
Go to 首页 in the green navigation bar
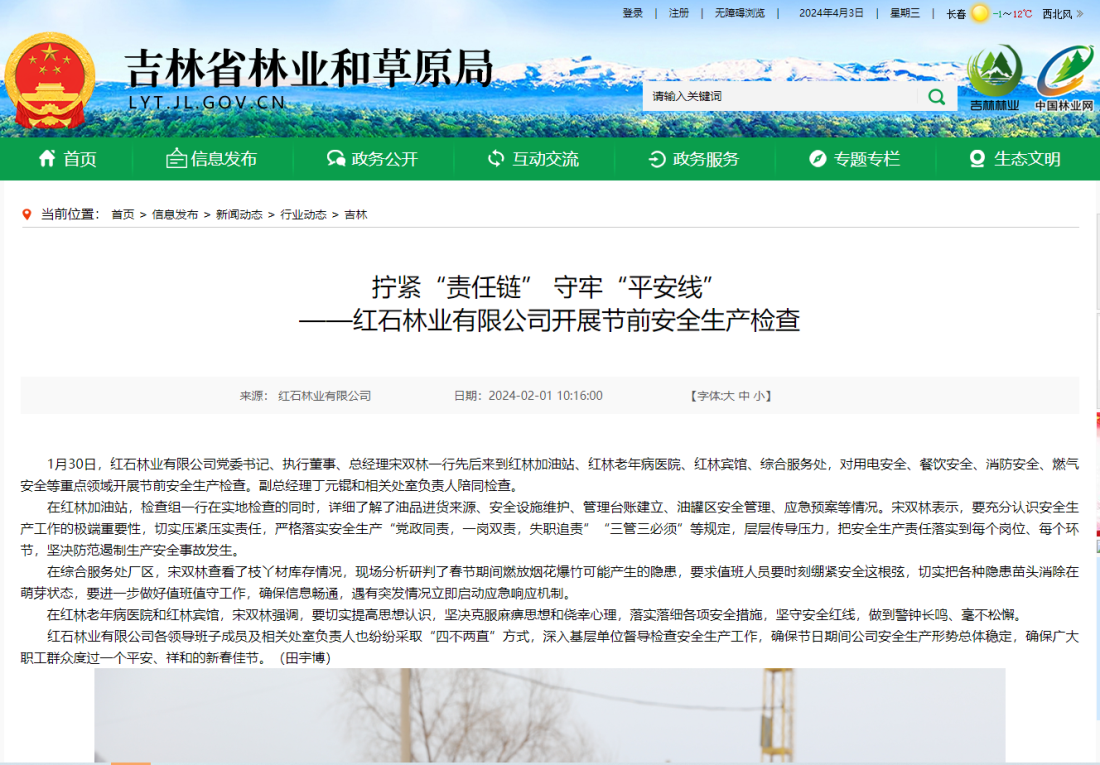pyautogui.click(x=67, y=159)
